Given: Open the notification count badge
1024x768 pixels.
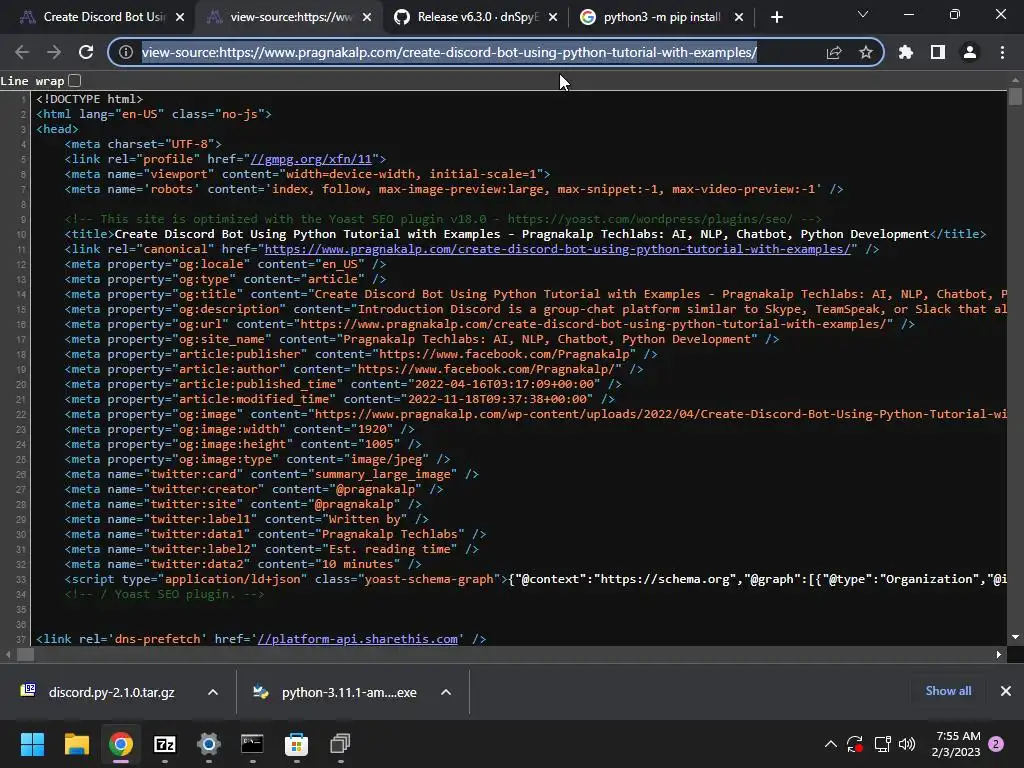Looking at the screenshot, I should (x=996, y=744).
